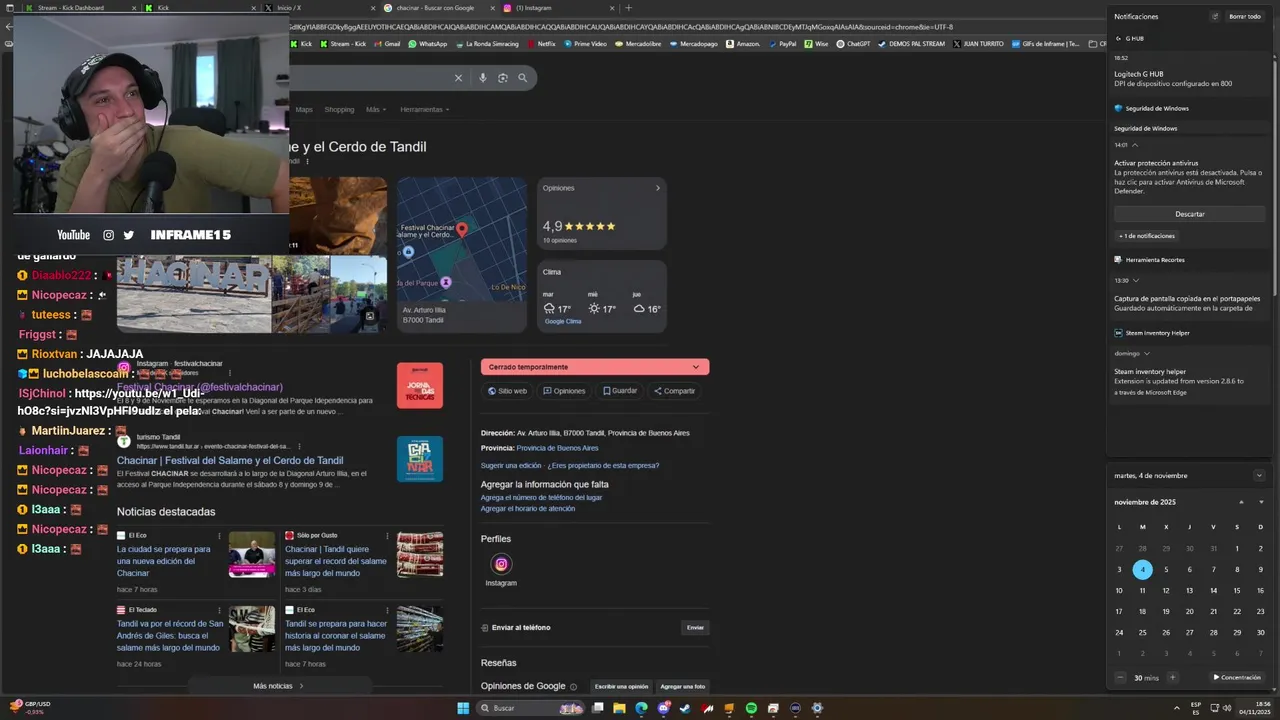Click Borrar todo notifications button
This screenshot has width=1280, height=720.
[x=1245, y=17]
